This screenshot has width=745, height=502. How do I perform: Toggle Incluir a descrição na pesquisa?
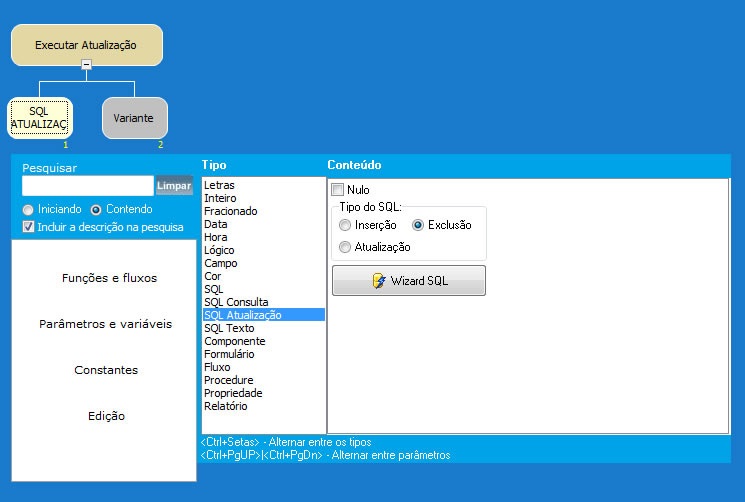28,227
